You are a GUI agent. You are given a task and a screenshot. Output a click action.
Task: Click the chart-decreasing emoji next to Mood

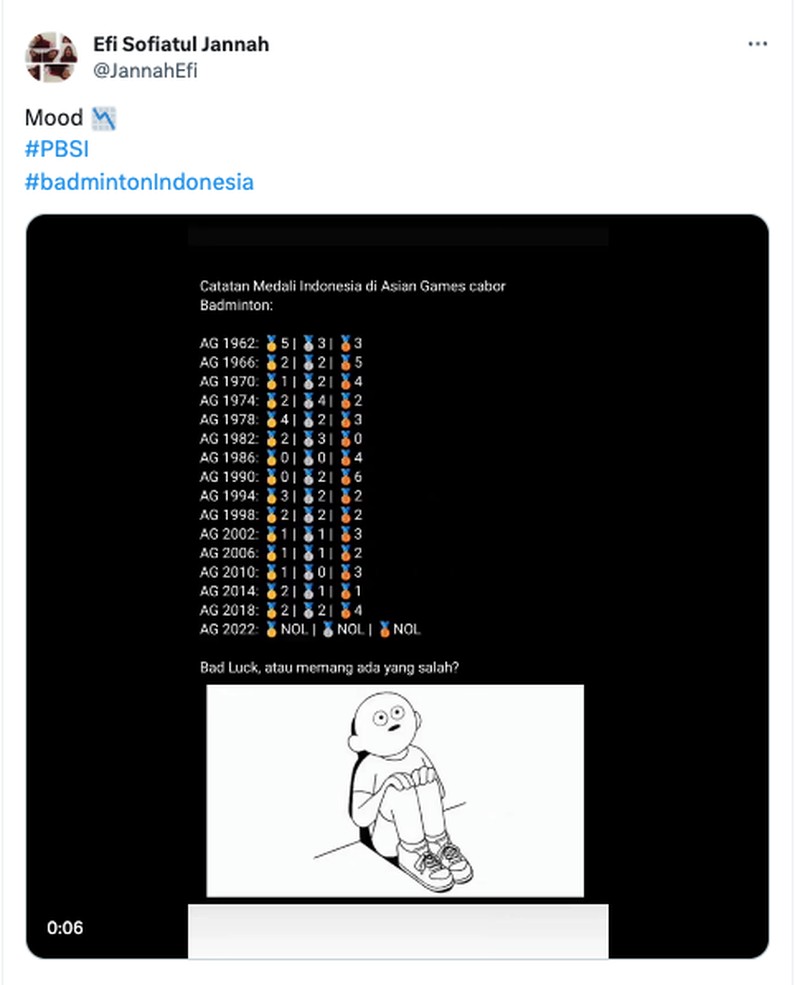105,117
